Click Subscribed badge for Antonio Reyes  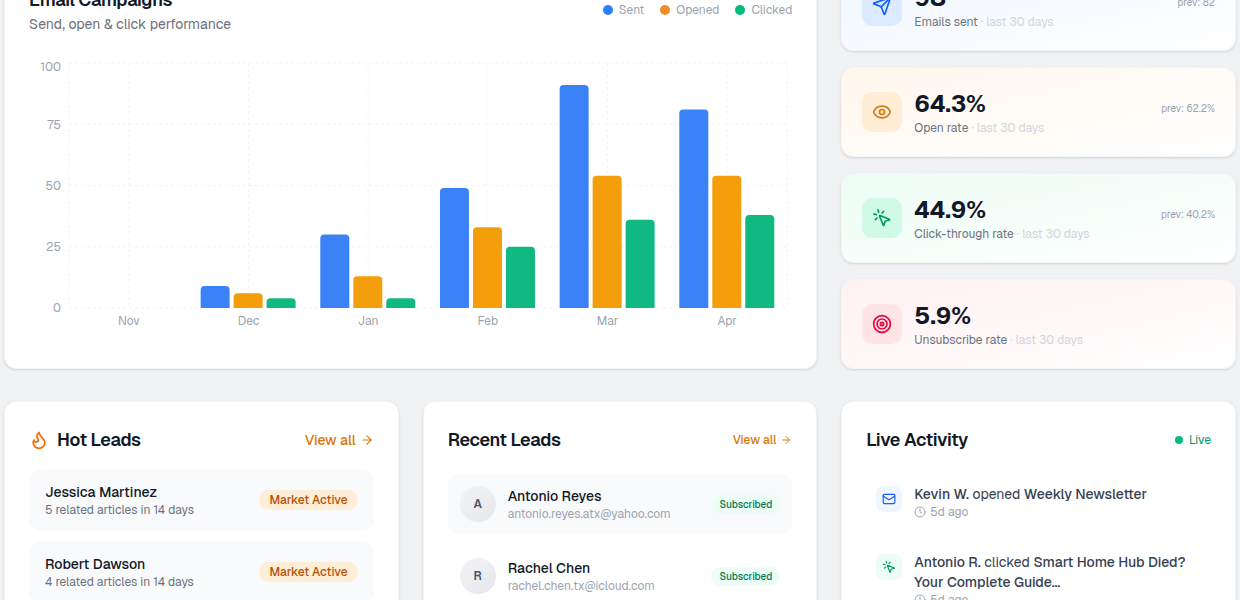(x=746, y=504)
